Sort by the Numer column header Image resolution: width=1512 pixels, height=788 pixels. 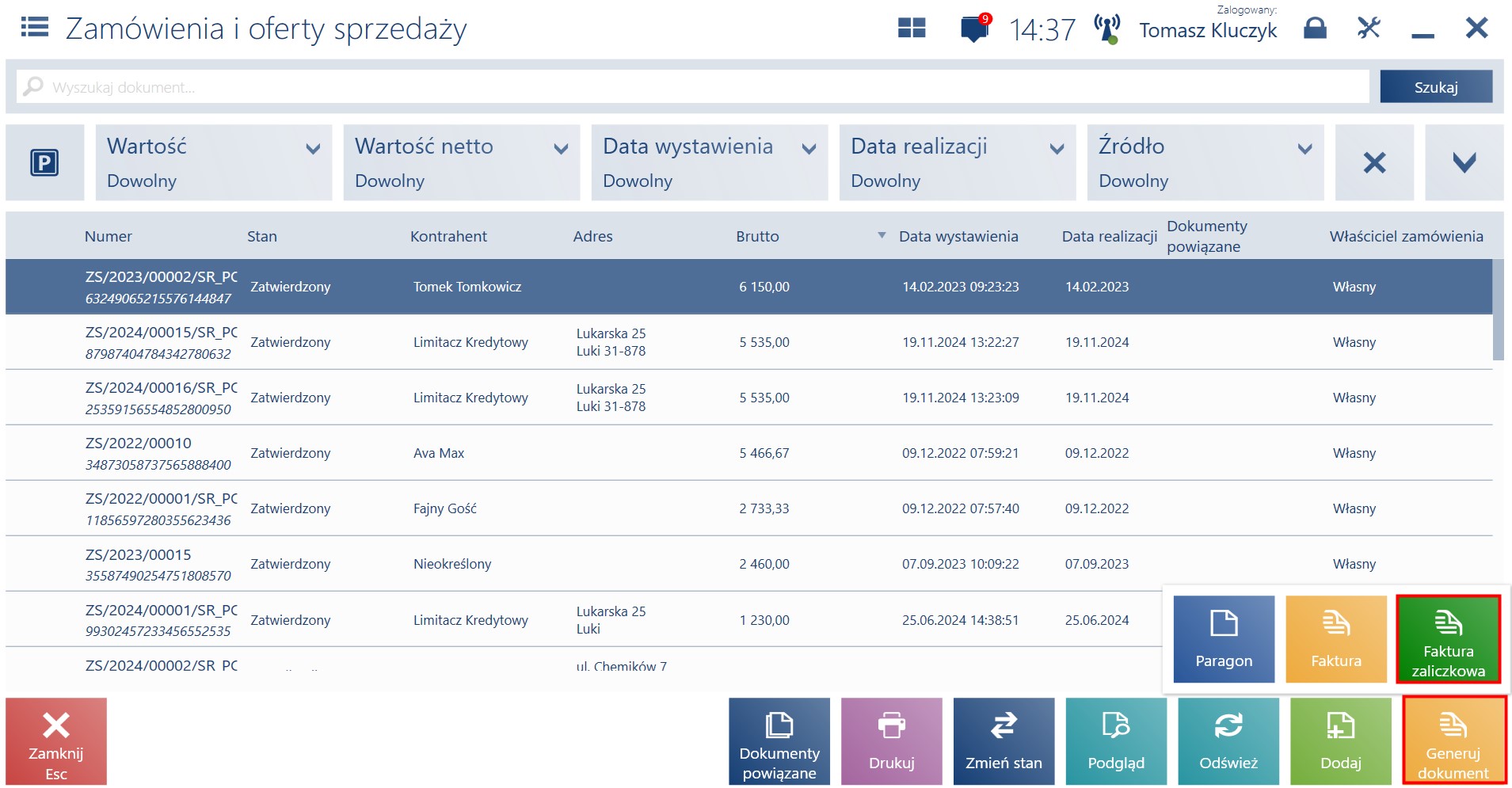click(x=109, y=236)
